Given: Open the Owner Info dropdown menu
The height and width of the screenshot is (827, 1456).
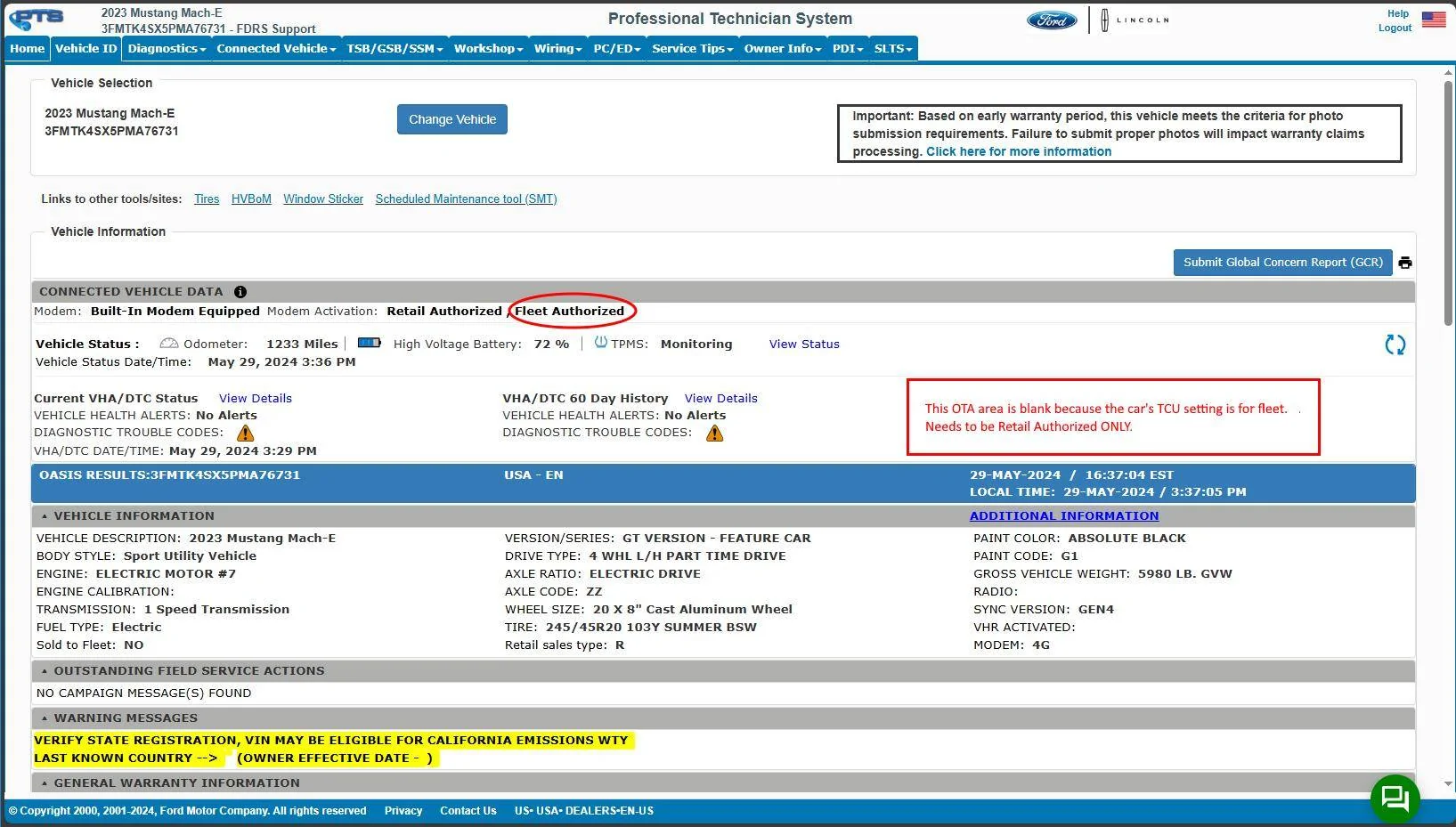Looking at the screenshot, I should pos(783,49).
